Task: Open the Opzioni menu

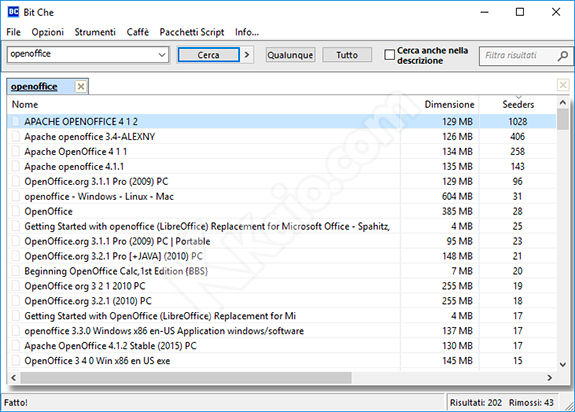Action: pyautogui.click(x=48, y=32)
